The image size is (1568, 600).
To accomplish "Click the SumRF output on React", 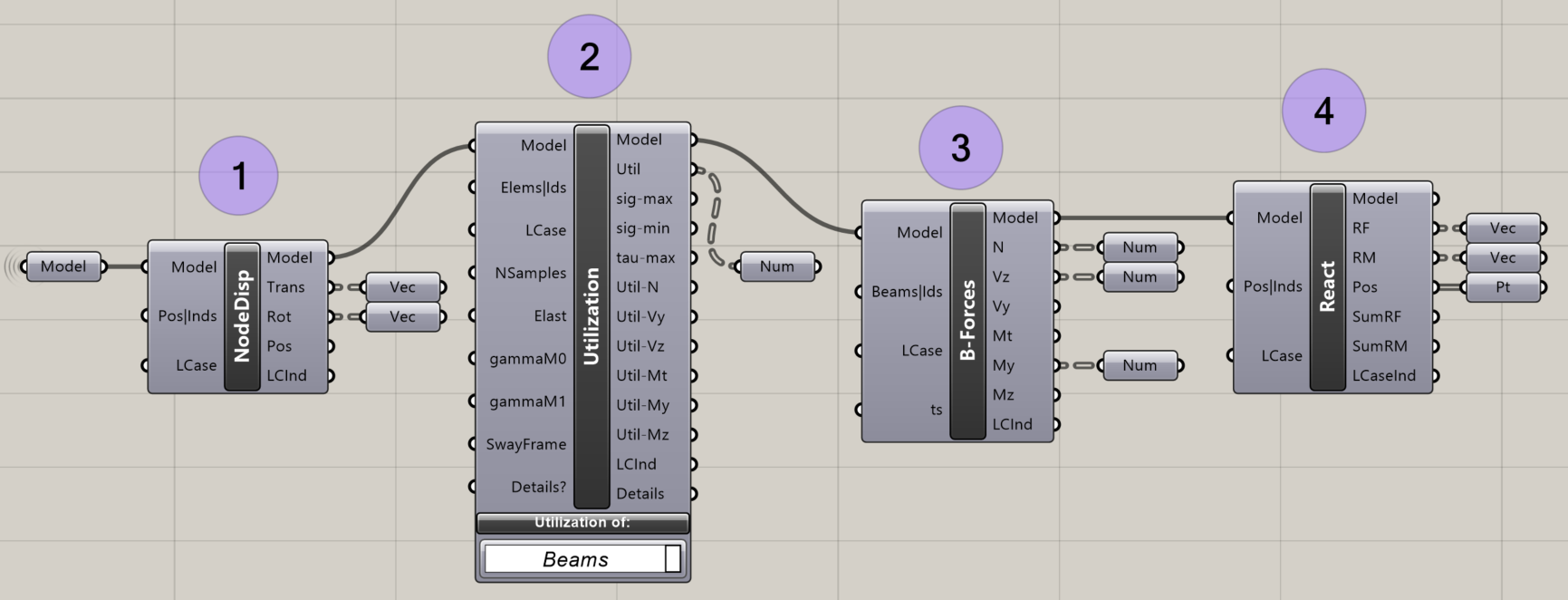I will (x=1376, y=316).
